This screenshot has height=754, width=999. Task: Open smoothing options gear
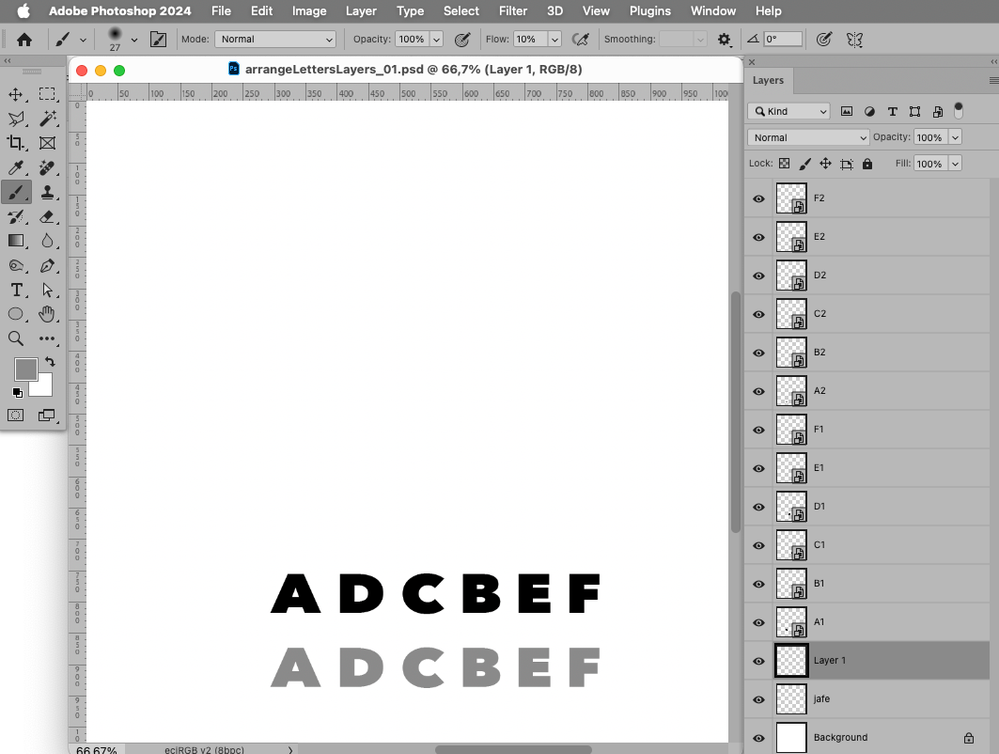pyautogui.click(x=724, y=40)
